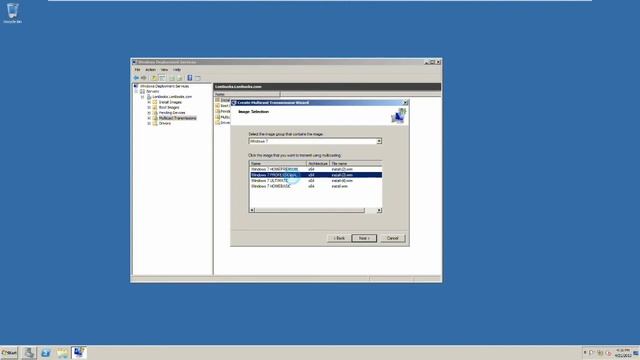Screen dimensions: 640x360
Task: Select the Install Images tree node
Action: [x=170, y=102]
